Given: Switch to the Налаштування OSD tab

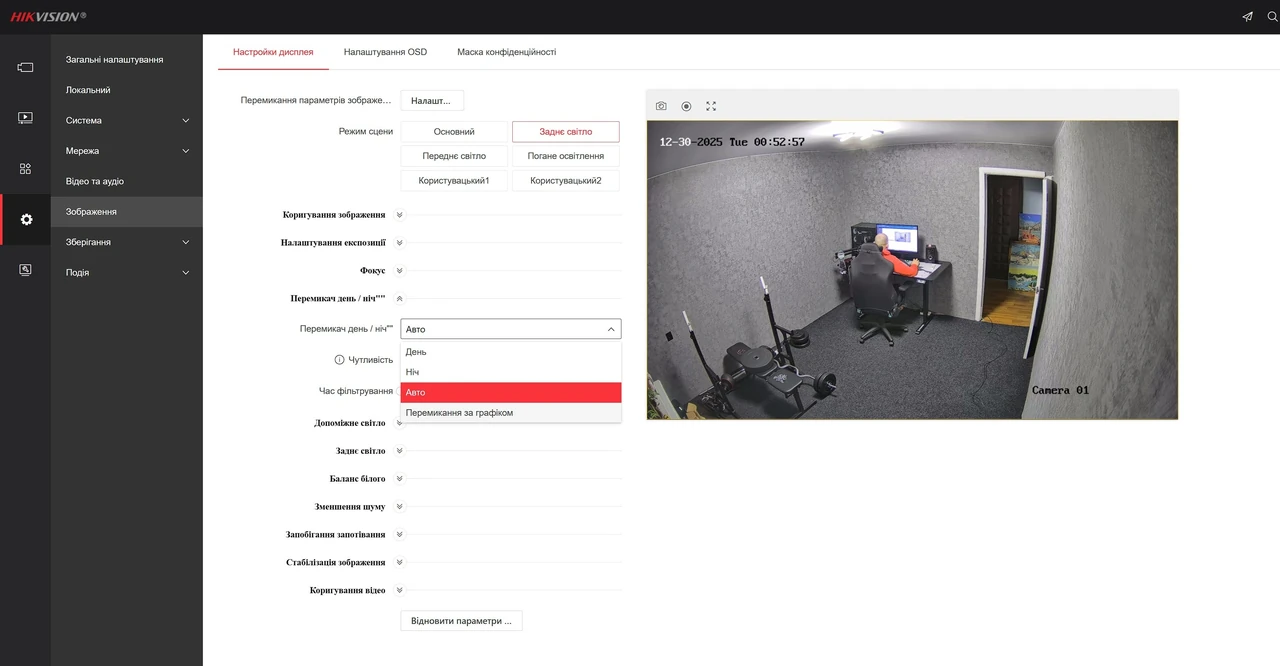Looking at the screenshot, I should (385, 52).
